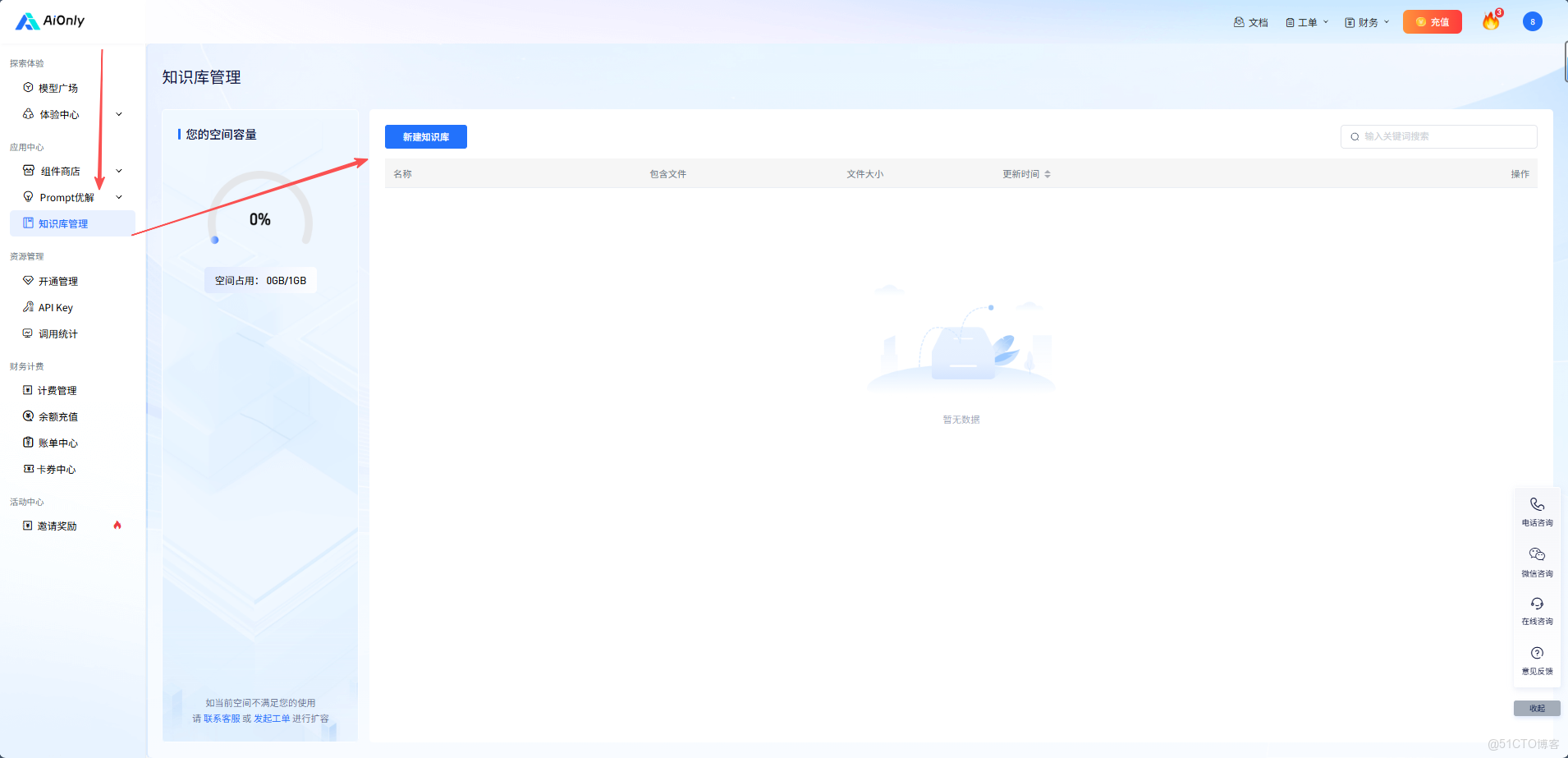The height and width of the screenshot is (758, 1568).
Task: Open the 财务 dropdown in the header
Action: pos(1367,22)
